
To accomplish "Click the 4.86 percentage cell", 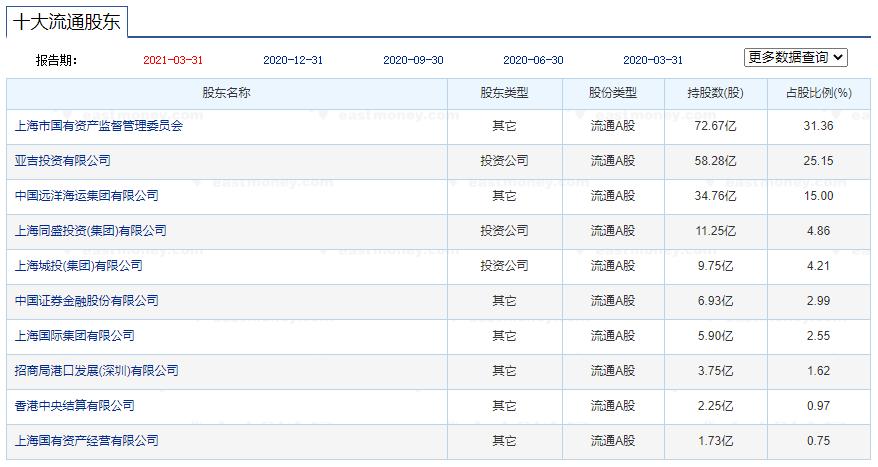I will [819, 231].
